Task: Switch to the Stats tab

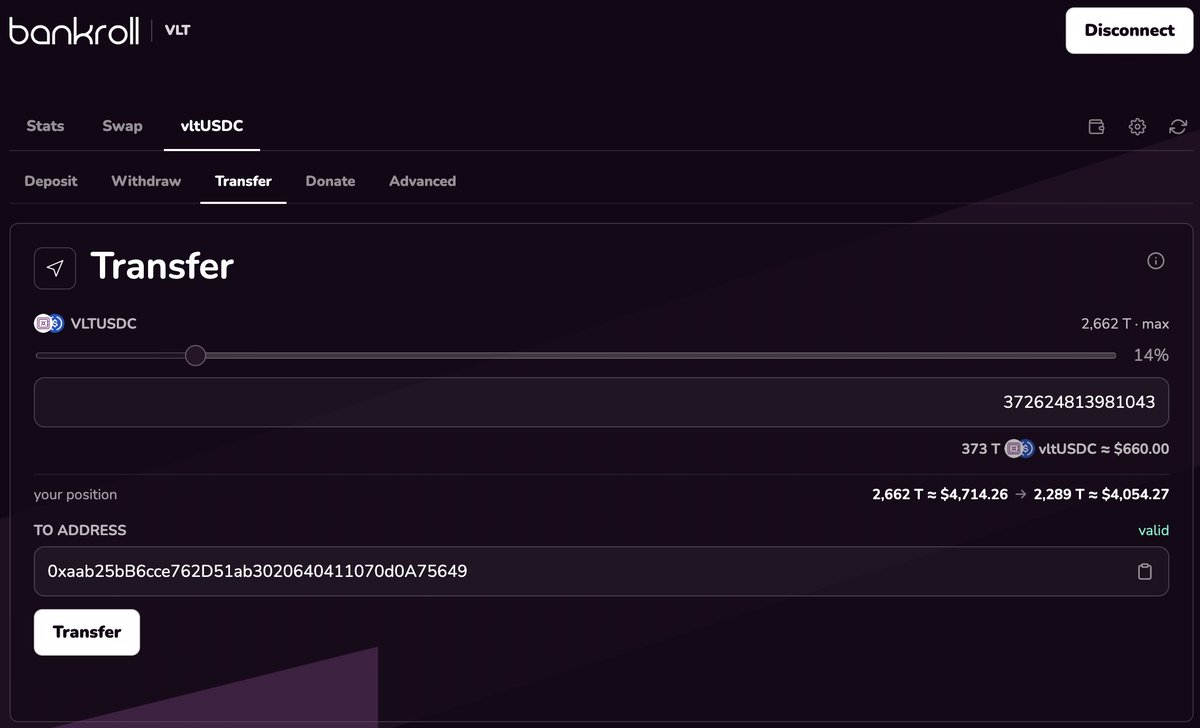Action: [45, 126]
